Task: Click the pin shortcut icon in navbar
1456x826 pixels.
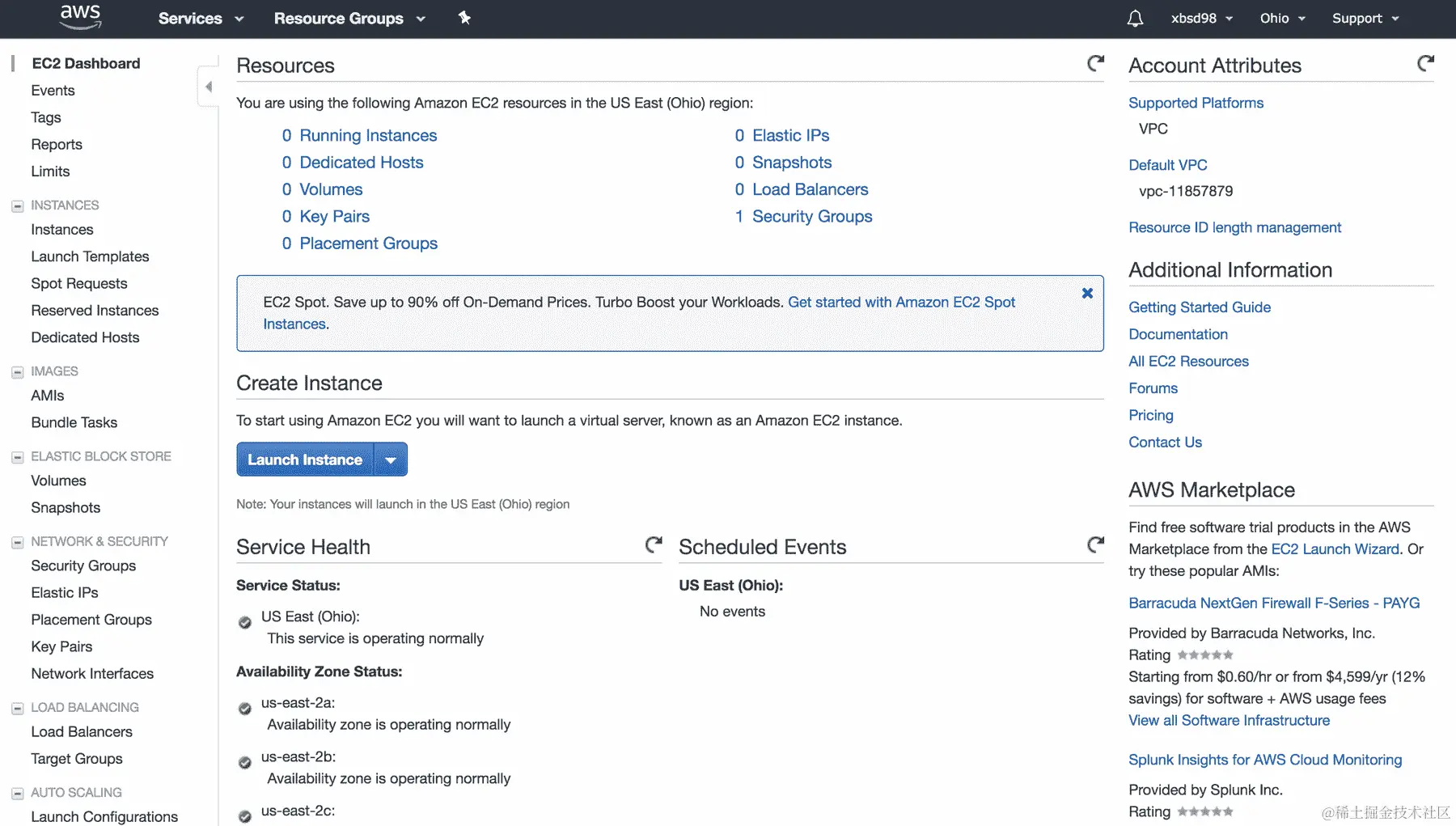Action: coord(464,18)
